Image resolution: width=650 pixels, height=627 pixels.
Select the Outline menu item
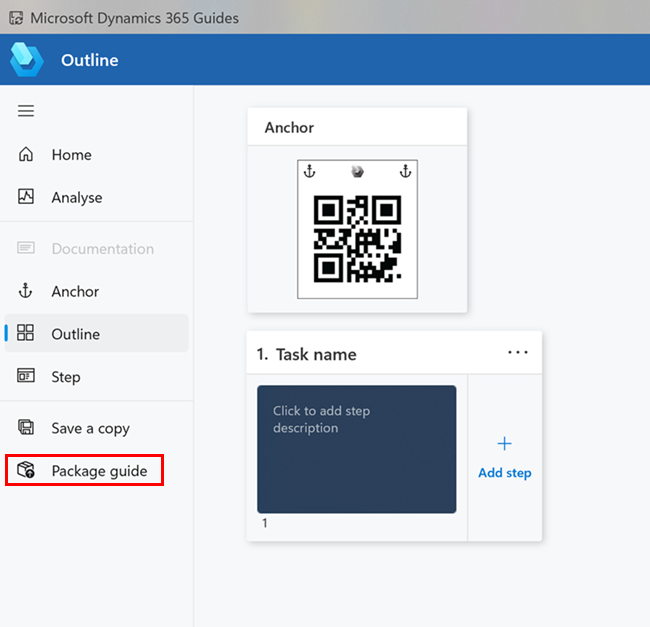pyautogui.click(x=96, y=333)
